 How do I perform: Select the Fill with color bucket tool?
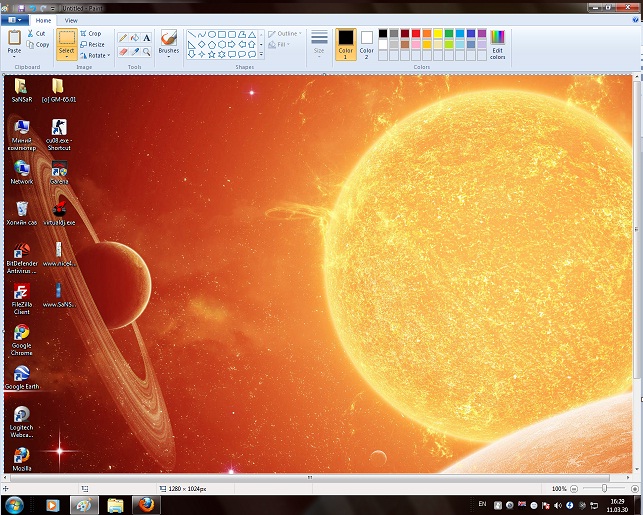coord(135,38)
